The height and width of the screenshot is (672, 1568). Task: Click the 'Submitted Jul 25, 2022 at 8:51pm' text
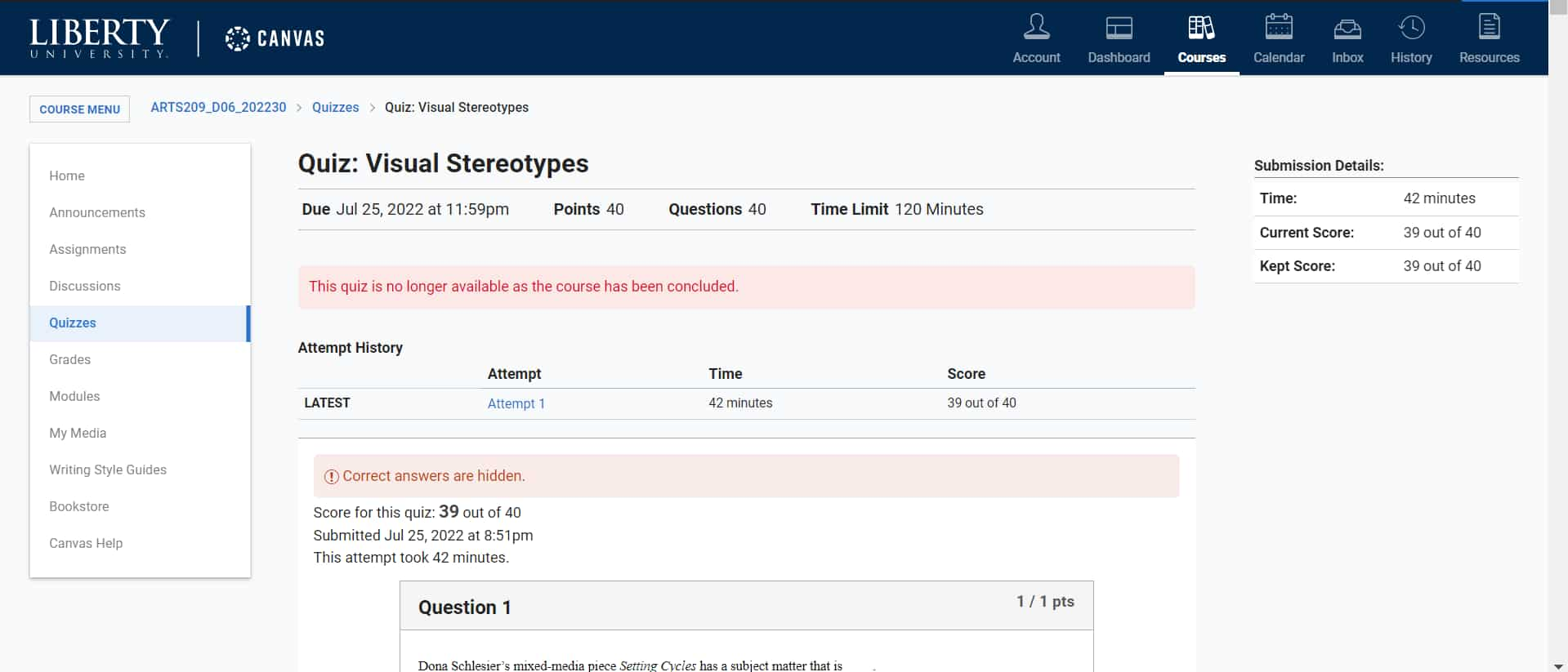pos(423,536)
